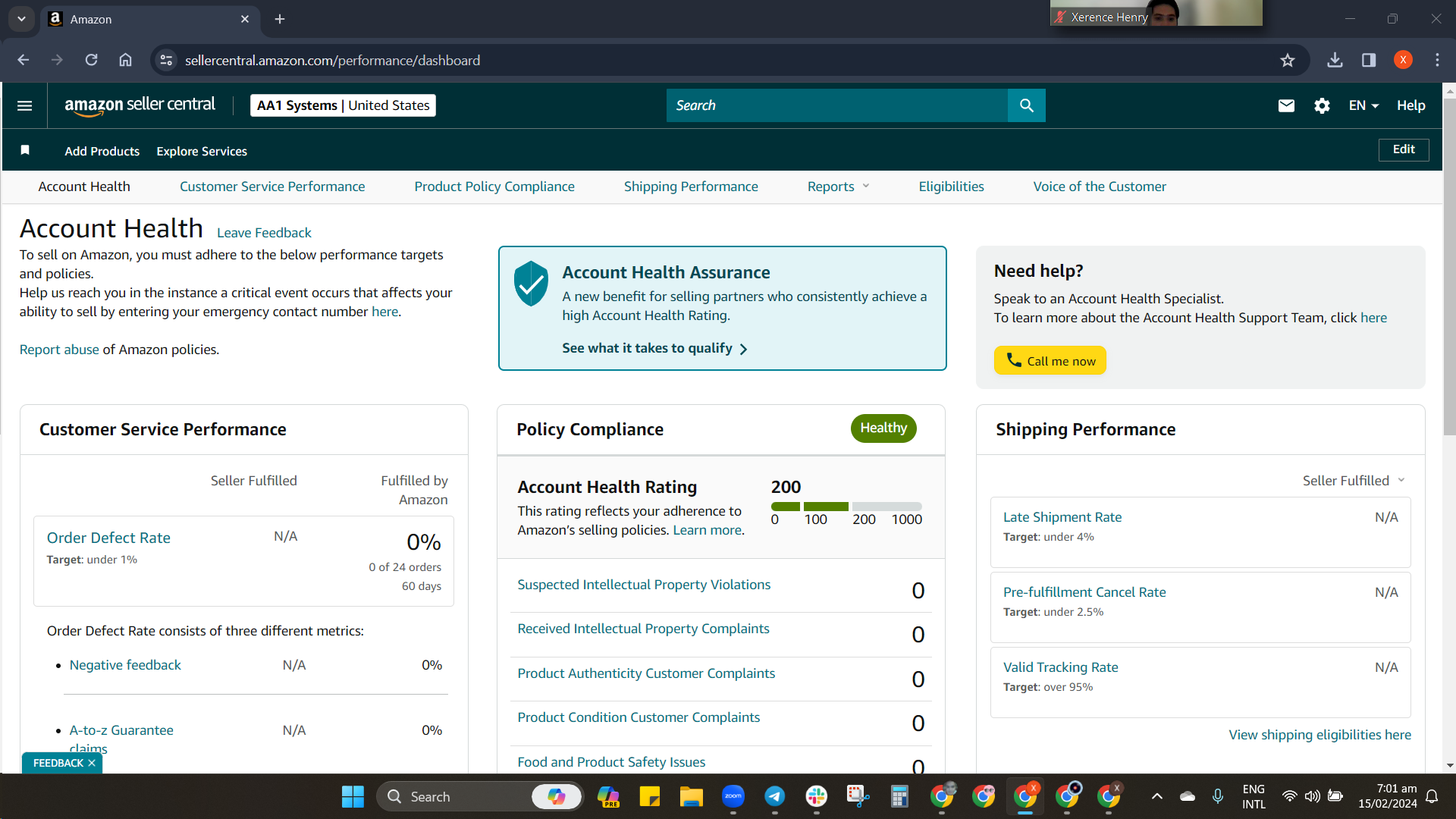This screenshot has height=819, width=1456.
Task: Open the AA1 Systems | United States account switcher
Action: coord(343,105)
